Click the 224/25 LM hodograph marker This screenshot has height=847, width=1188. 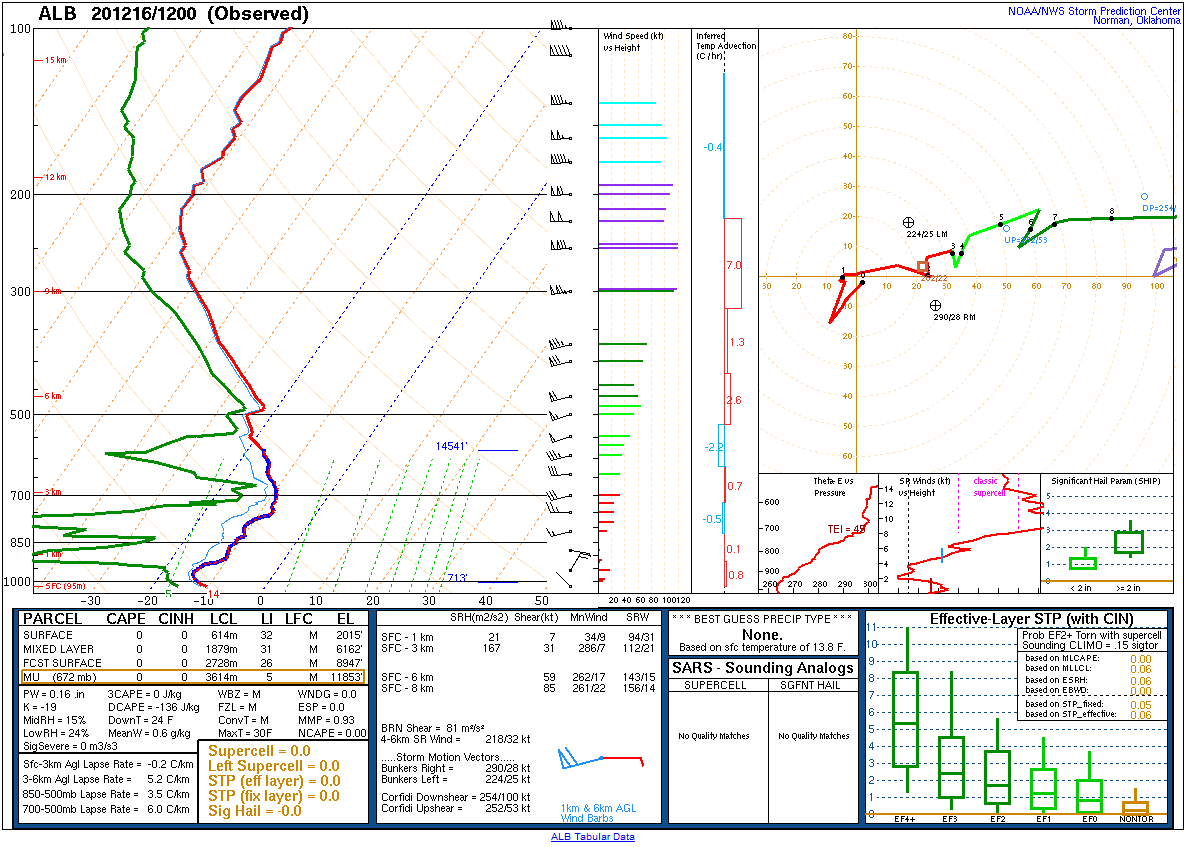[x=909, y=223]
